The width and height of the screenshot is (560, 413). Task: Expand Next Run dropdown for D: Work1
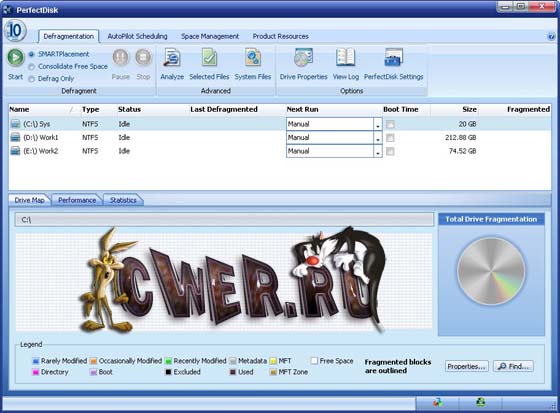(x=378, y=138)
